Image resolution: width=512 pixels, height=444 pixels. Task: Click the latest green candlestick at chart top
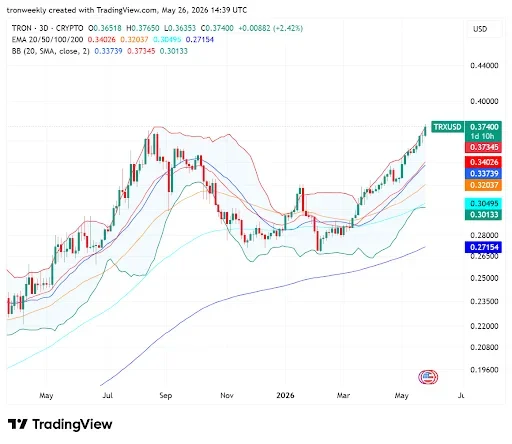pos(425,131)
